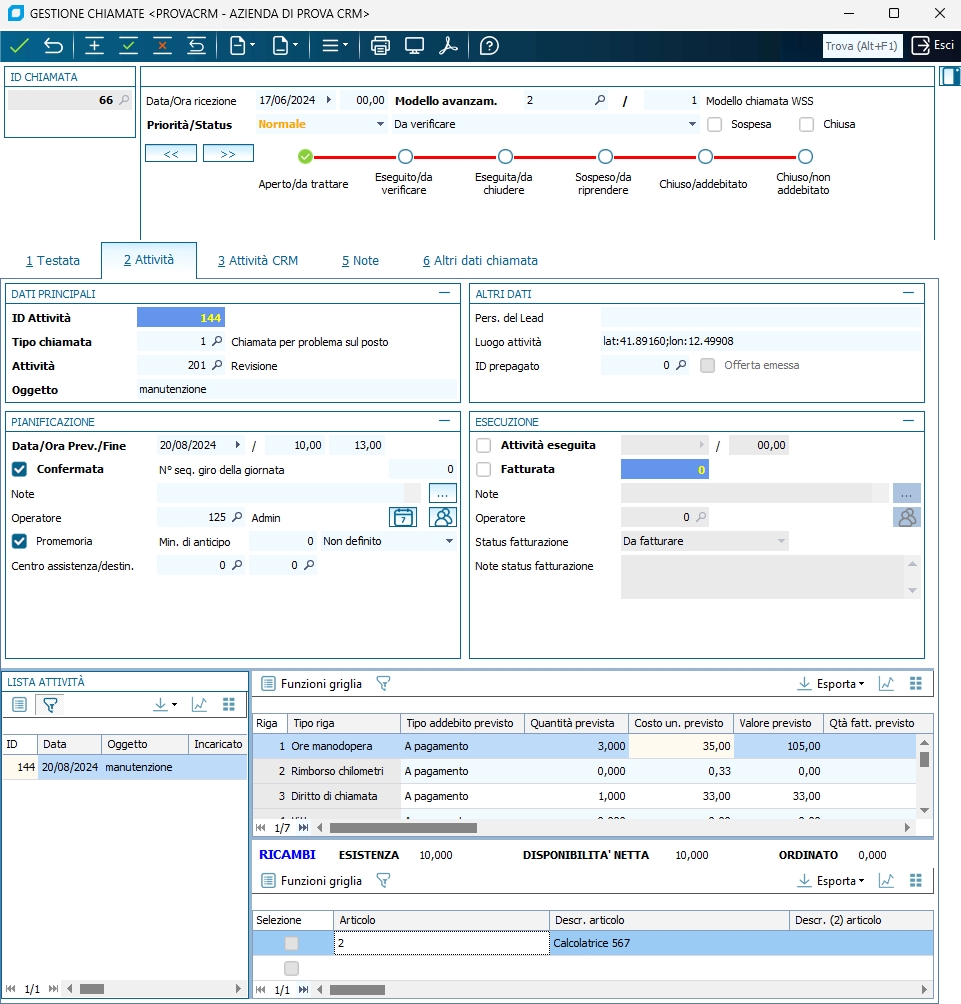Click the help question mark icon
961x1004 pixels.
[489, 46]
